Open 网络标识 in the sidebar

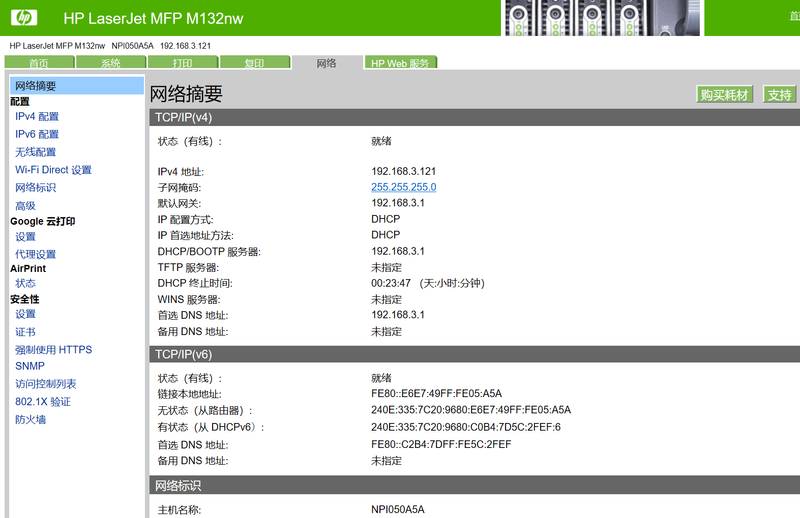[36, 188]
